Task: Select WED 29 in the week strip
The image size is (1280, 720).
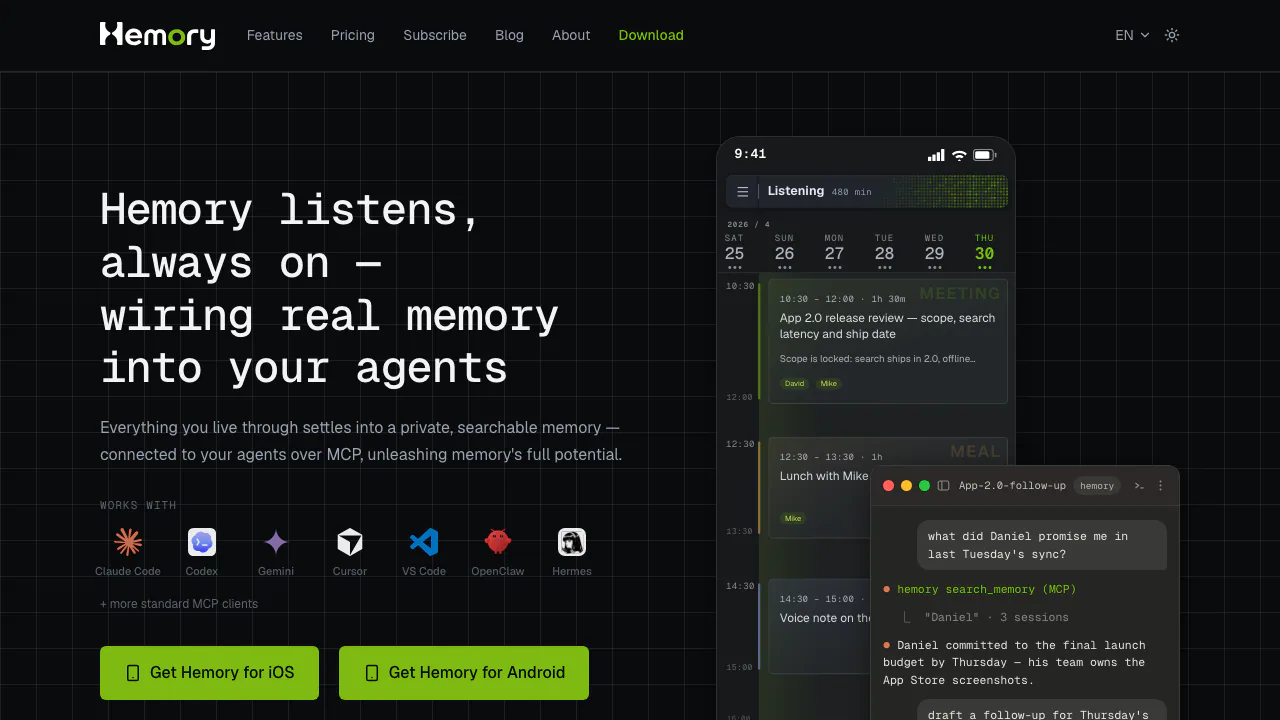Action: pos(935,251)
